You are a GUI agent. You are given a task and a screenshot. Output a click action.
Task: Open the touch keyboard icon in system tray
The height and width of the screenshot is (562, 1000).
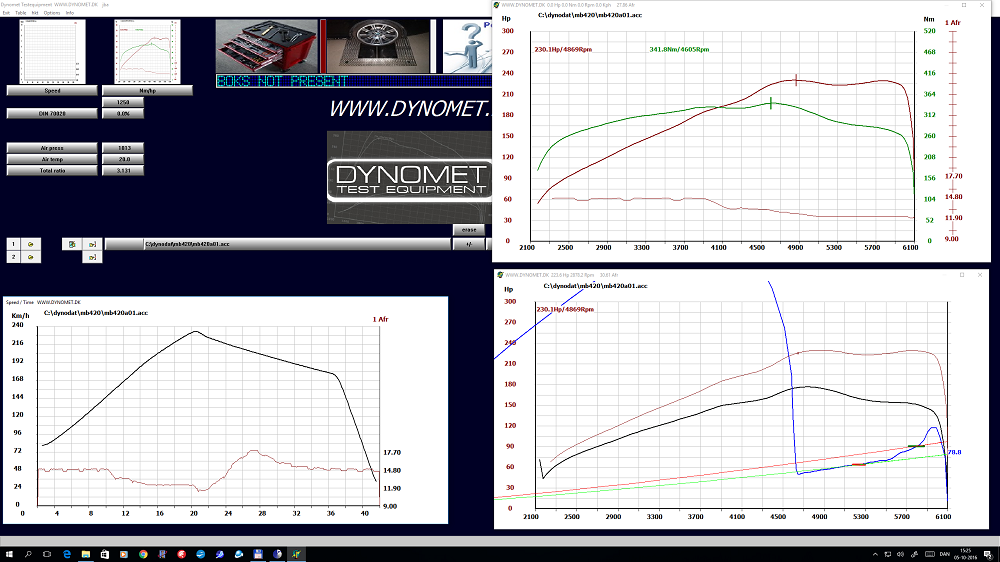coord(930,554)
